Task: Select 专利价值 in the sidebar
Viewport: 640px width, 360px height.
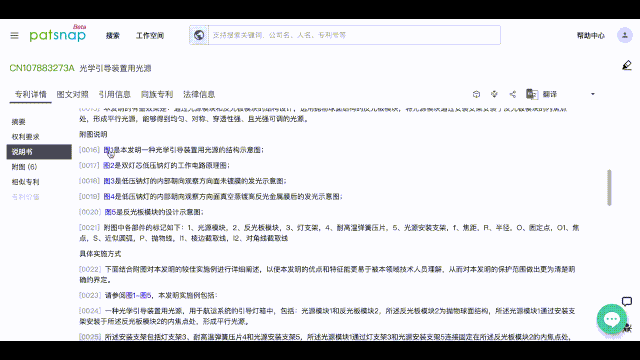Action: pyautogui.click(x=25, y=197)
